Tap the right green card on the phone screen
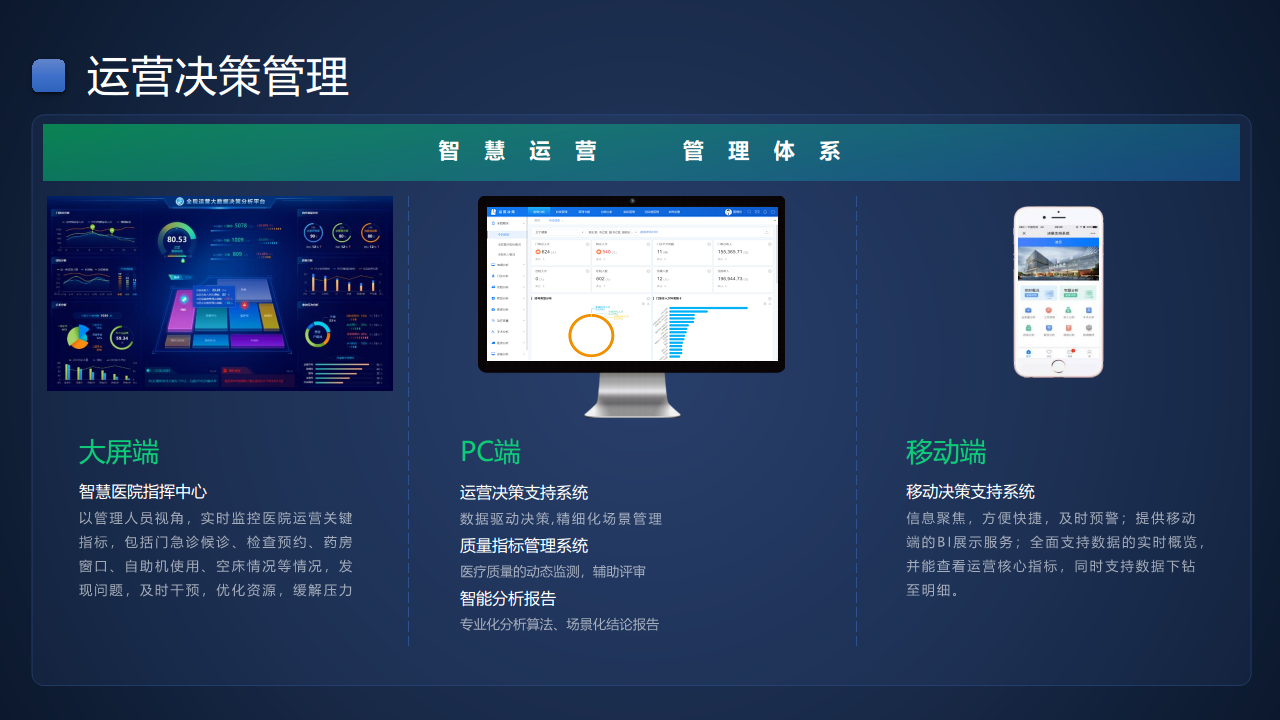Image resolution: width=1280 pixels, height=720 pixels. coord(1078,292)
